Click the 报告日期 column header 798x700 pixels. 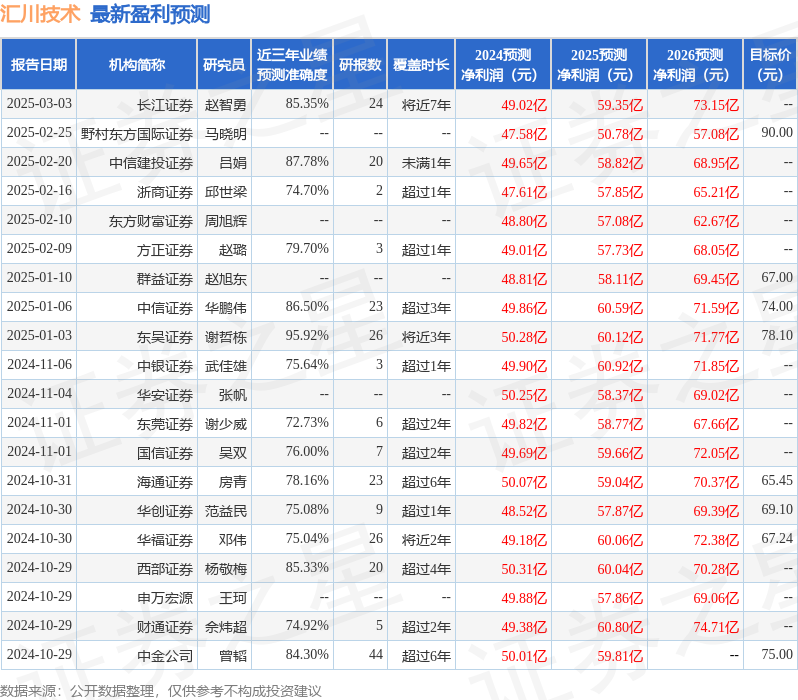[x=39, y=64]
